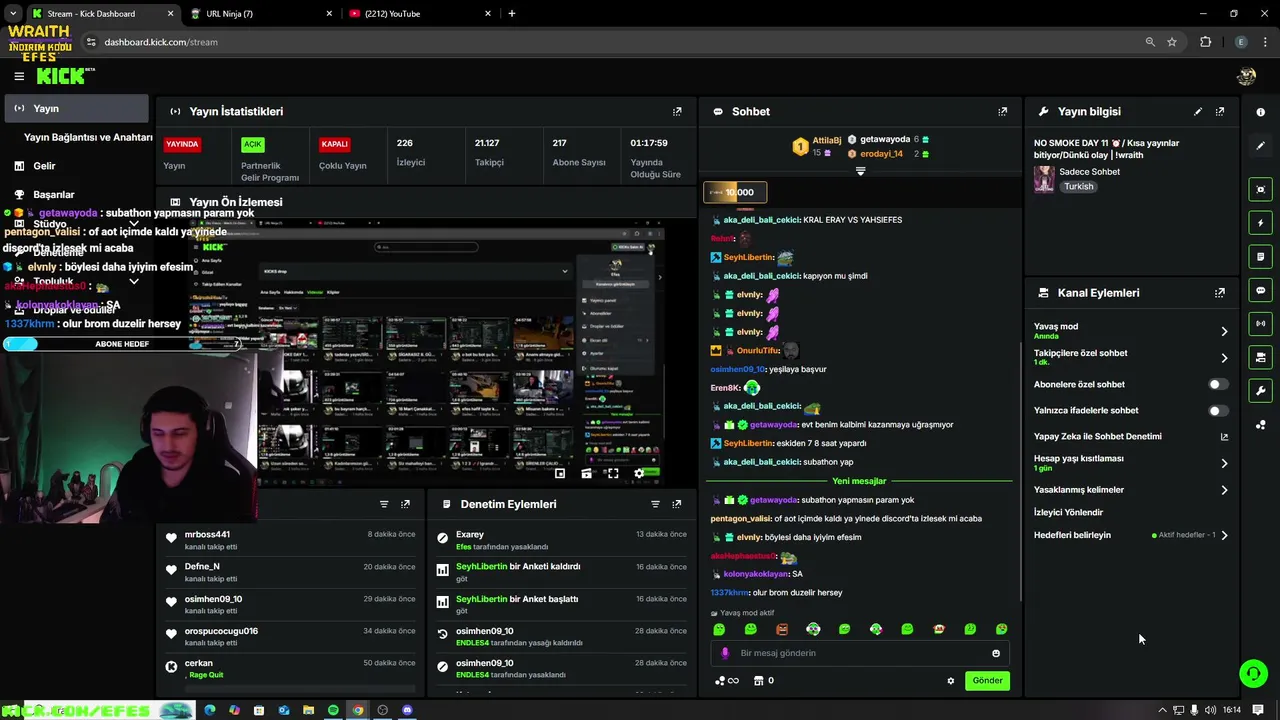Image resolution: width=1280 pixels, height=720 pixels.
Task: Pop out the Sohbet chat panel
Action: click(x=1003, y=112)
